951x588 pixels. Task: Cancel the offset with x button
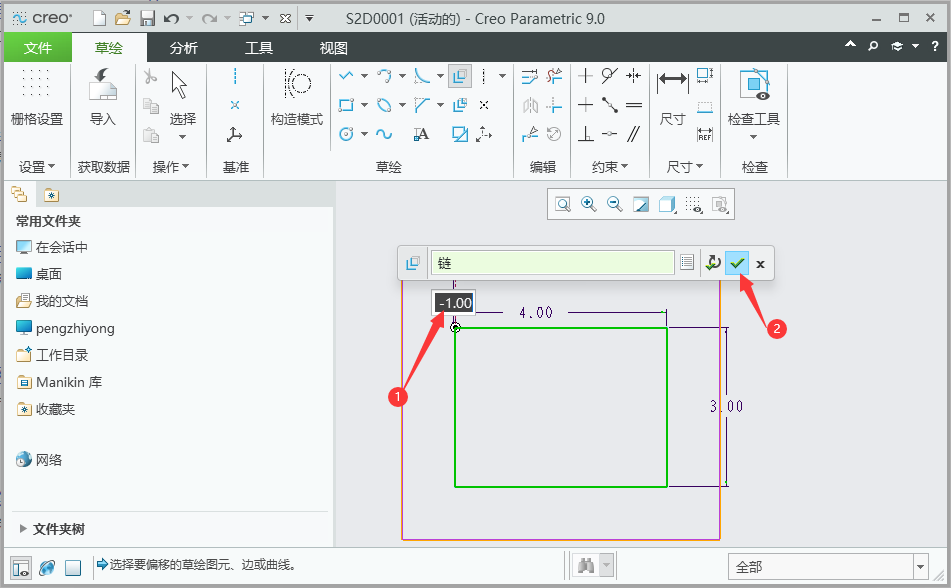point(761,263)
